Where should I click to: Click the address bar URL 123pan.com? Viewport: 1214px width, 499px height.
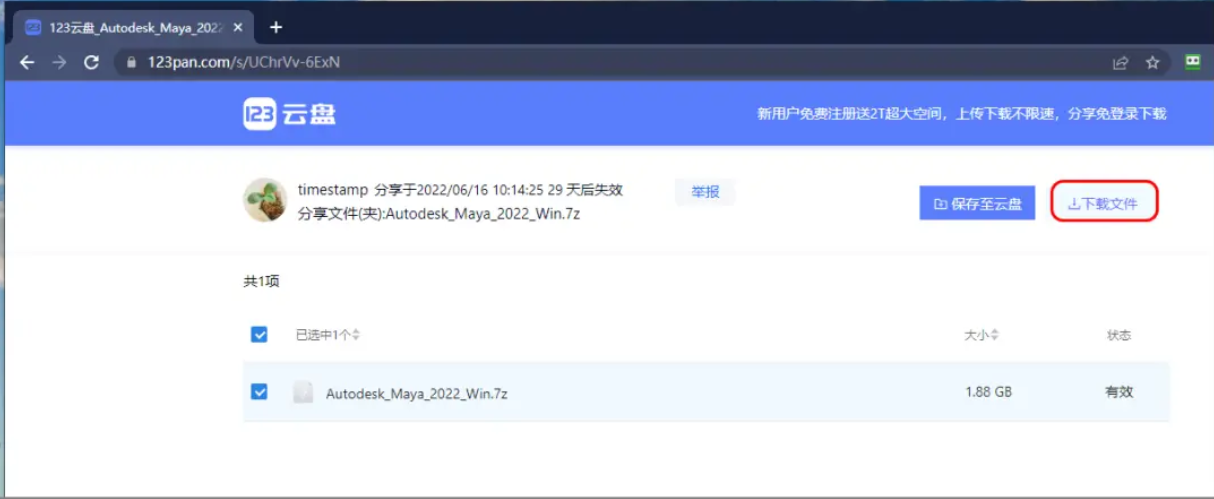coord(244,62)
